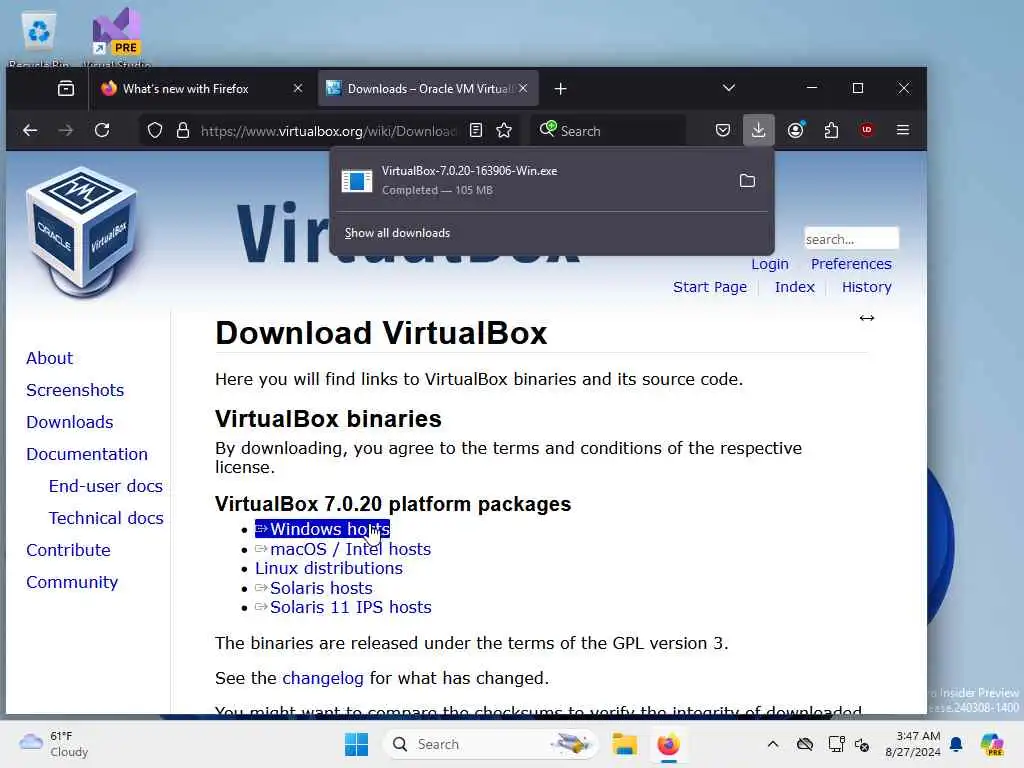The height and width of the screenshot is (768, 1024).
Task: Click the VirtualBox site search field
Action: coord(851,239)
